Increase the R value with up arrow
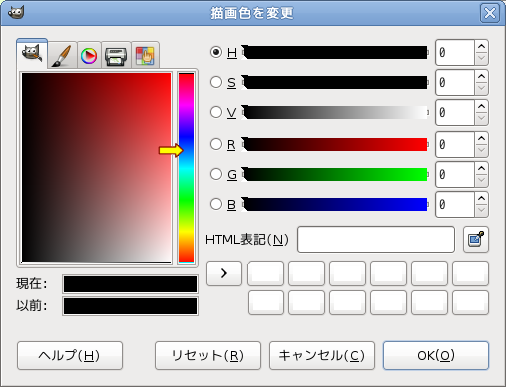Image resolution: width=506 pixels, height=387 pixels. pos(481,138)
